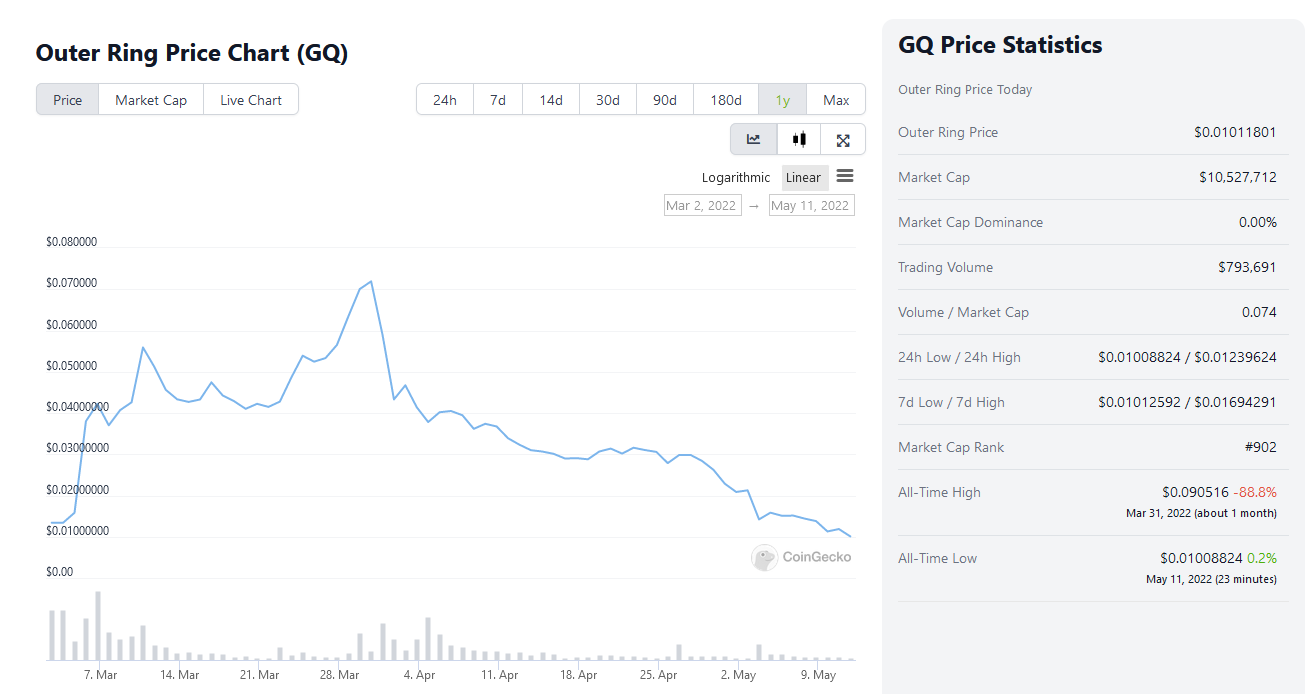Set chart range to 7d
Screen dimensions: 1310x694
click(x=497, y=100)
